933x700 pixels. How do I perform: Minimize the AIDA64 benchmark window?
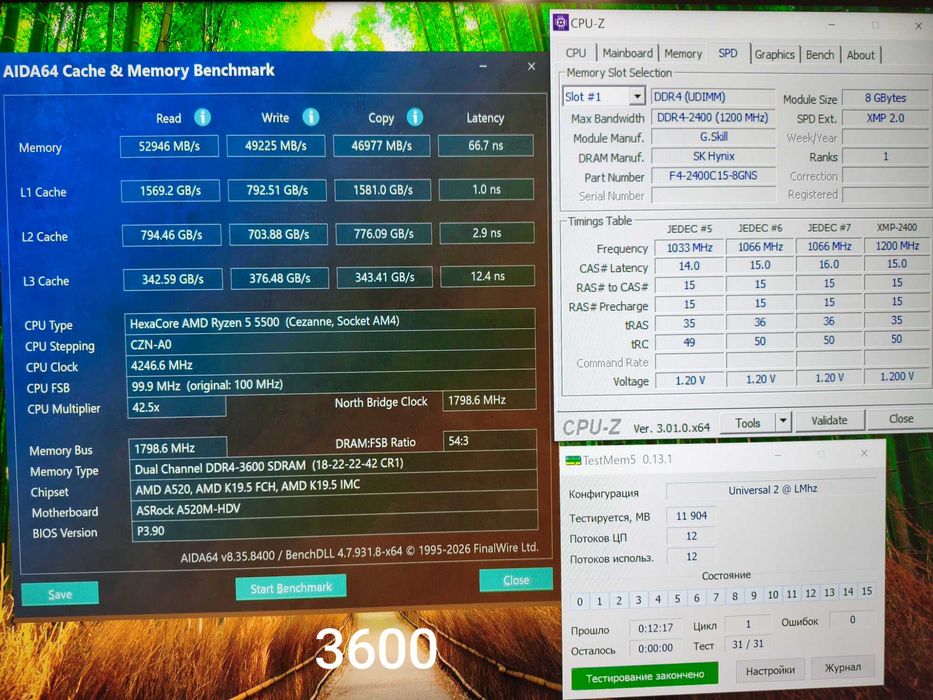[x=483, y=66]
